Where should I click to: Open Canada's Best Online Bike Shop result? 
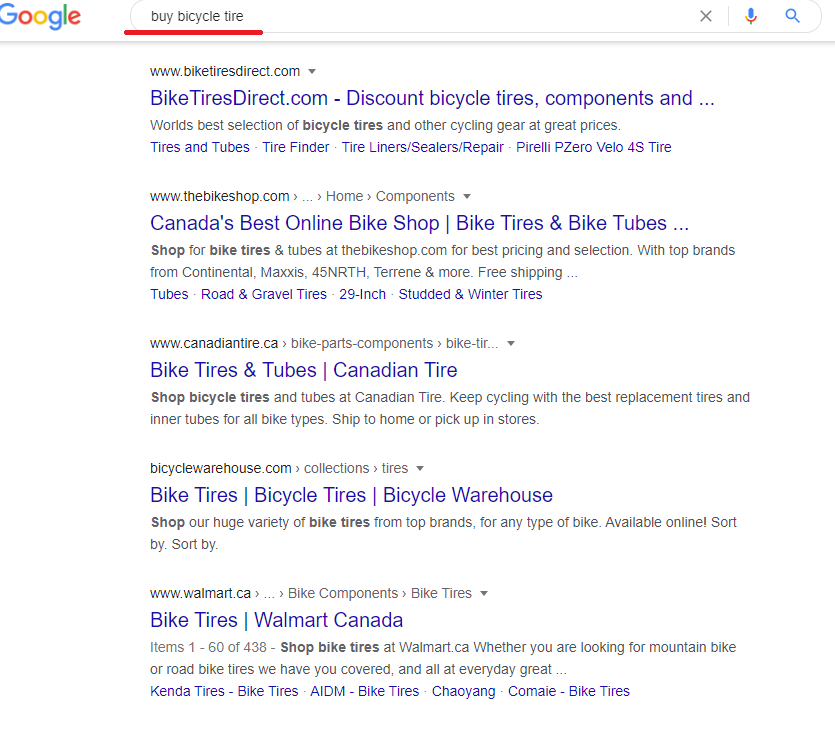(x=419, y=224)
